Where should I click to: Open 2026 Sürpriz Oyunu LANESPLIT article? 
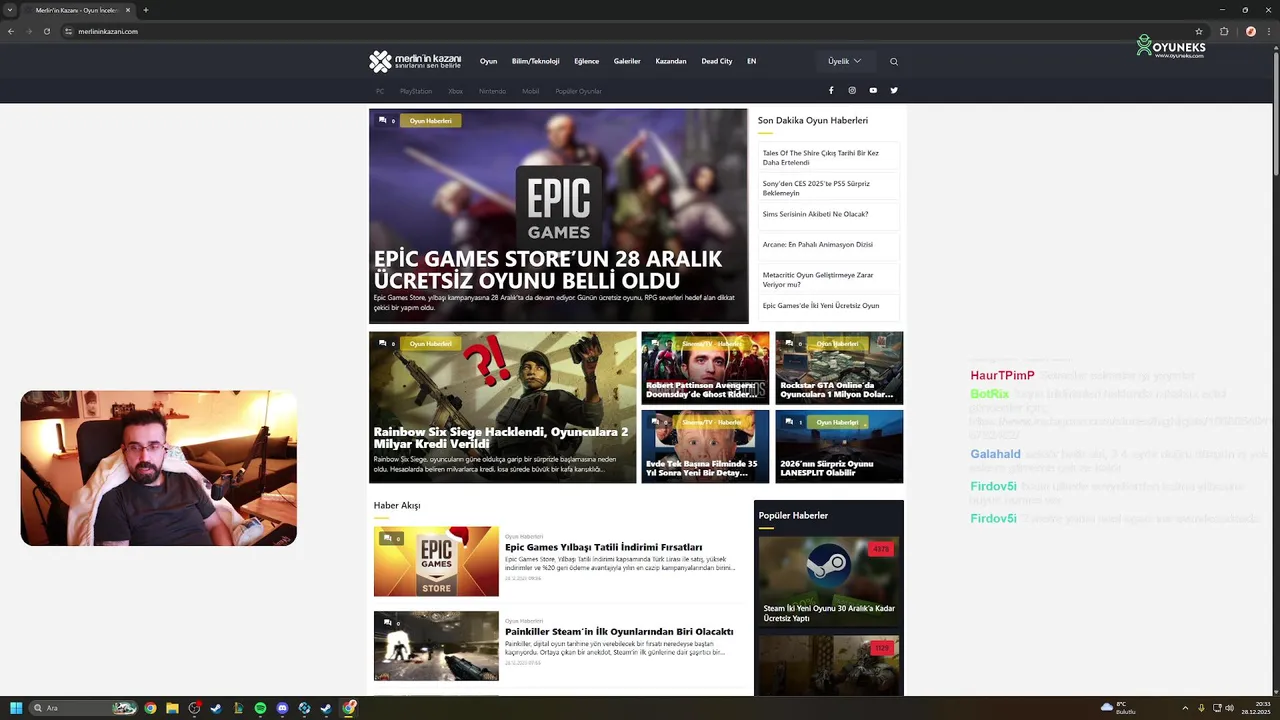pyautogui.click(x=826, y=468)
